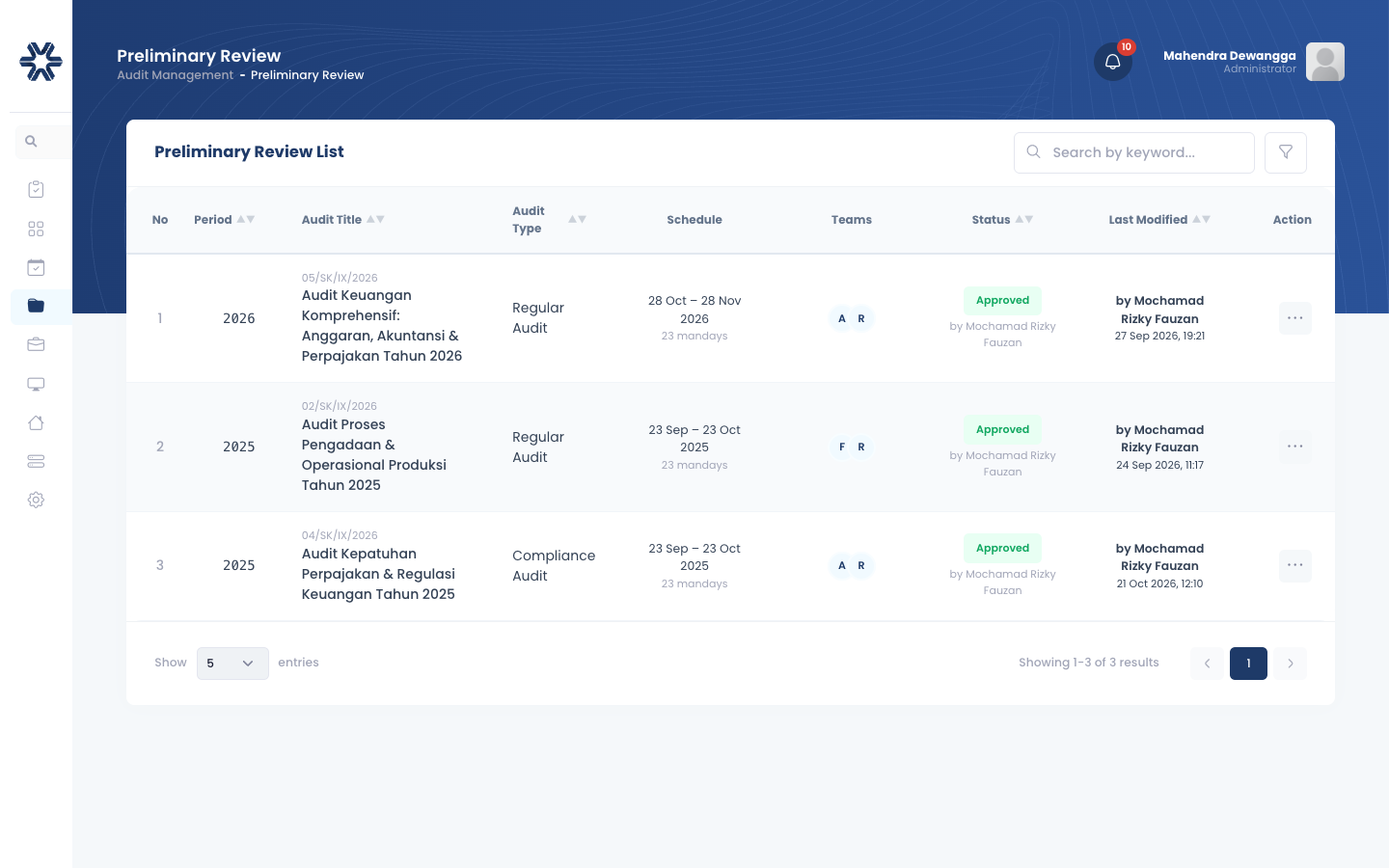Sort the table by Audit Type

point(577,220)
